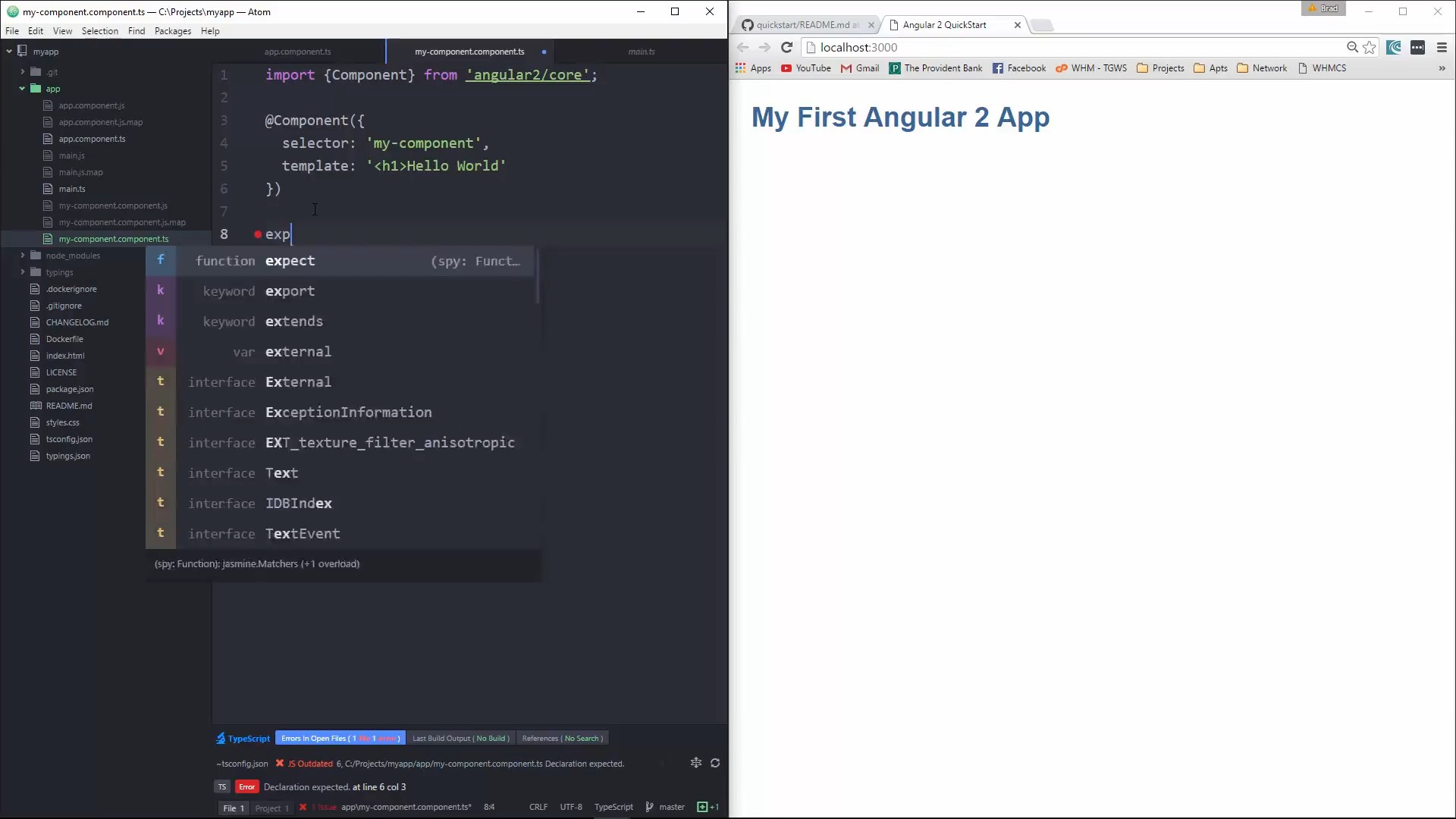Open Chrome hamburger menu
This screenshot has width=1456, height=819.
pyautogui.click(x=1442, y=47)
